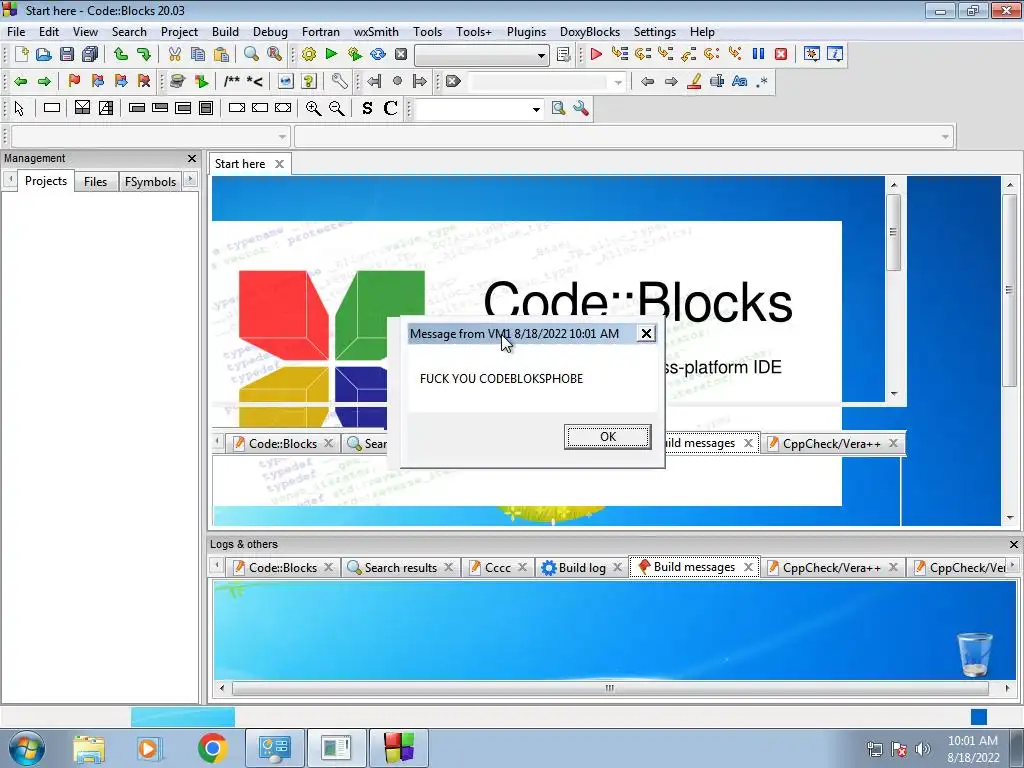Click OK in the message dialog
Viewport: 1024px width, 768px height.
[607, 437]
